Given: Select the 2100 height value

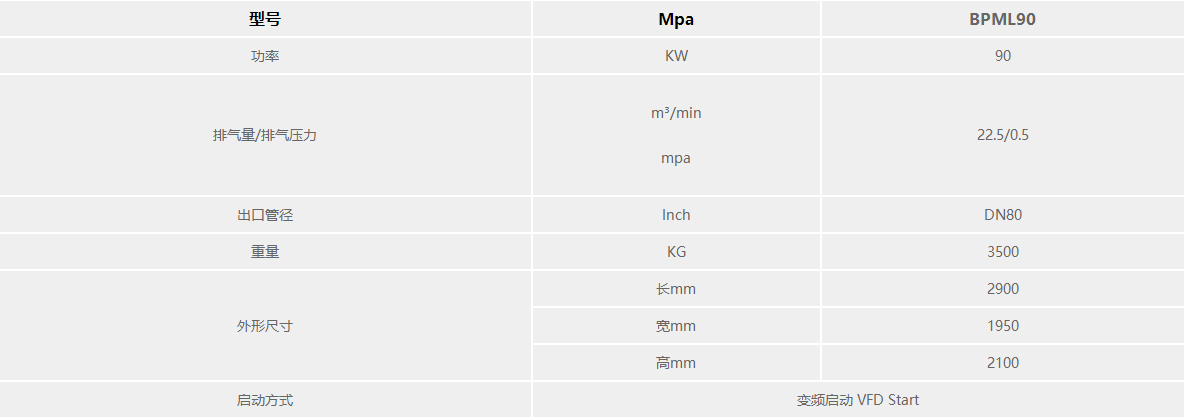Looking at the screenshot, I should [1002, 363].
